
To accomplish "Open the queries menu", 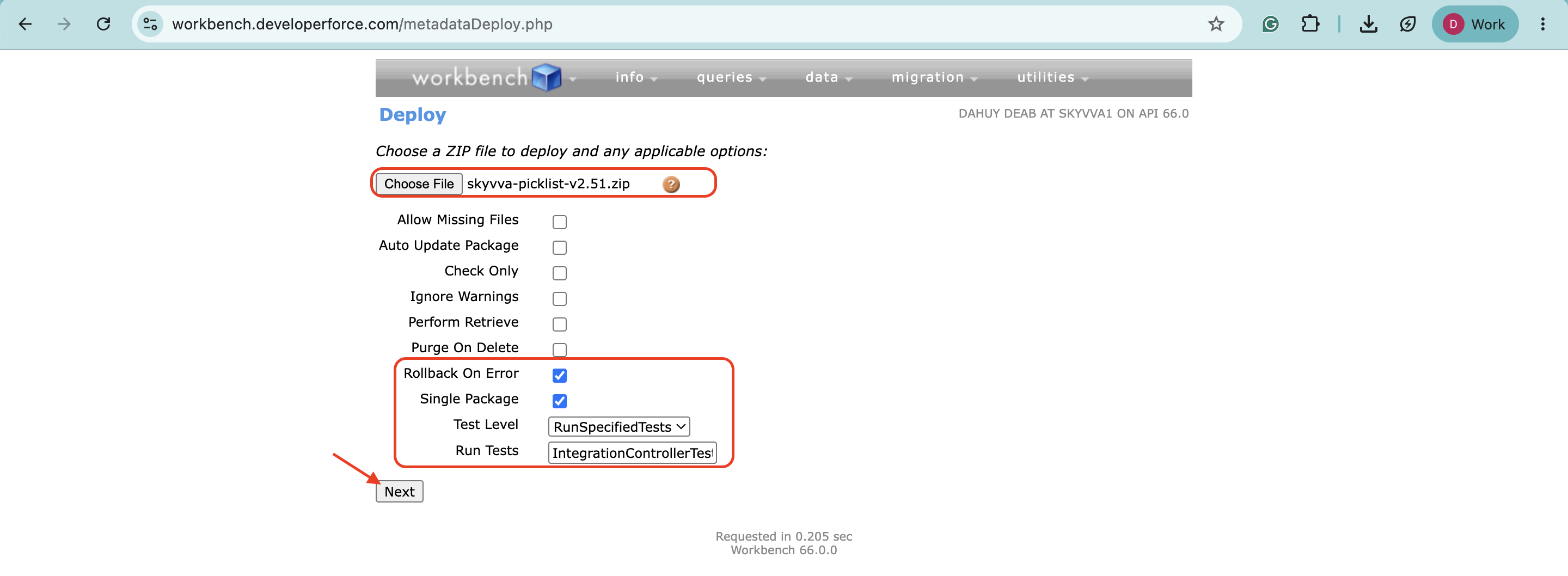I will [x=731, y=77].
